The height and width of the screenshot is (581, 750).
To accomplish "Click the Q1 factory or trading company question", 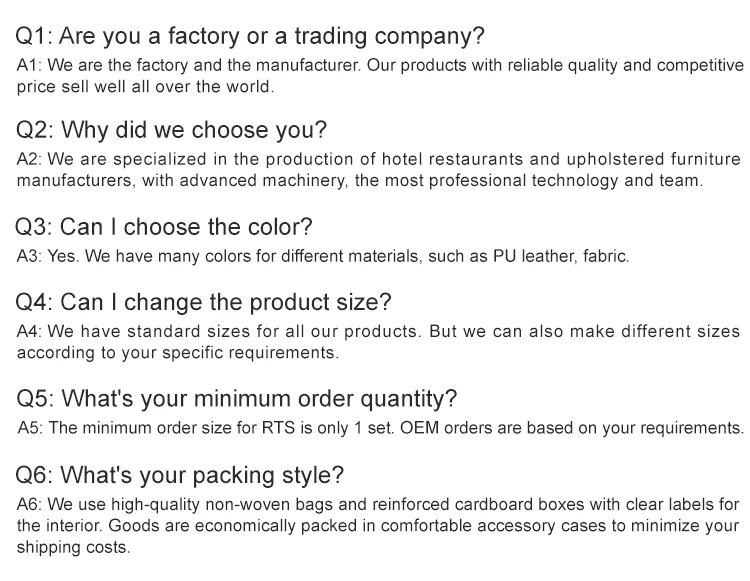I will coord(250,37).
